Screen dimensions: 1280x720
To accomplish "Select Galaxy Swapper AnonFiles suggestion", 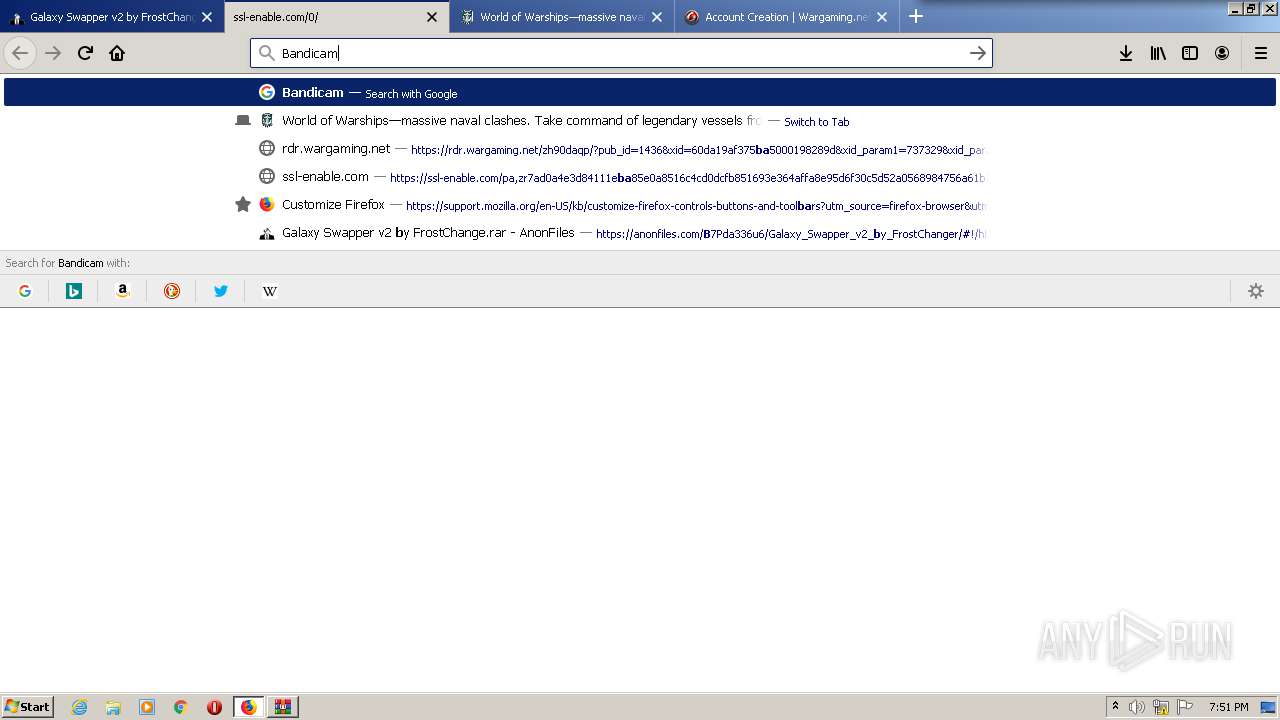I will tap(640, 232).
